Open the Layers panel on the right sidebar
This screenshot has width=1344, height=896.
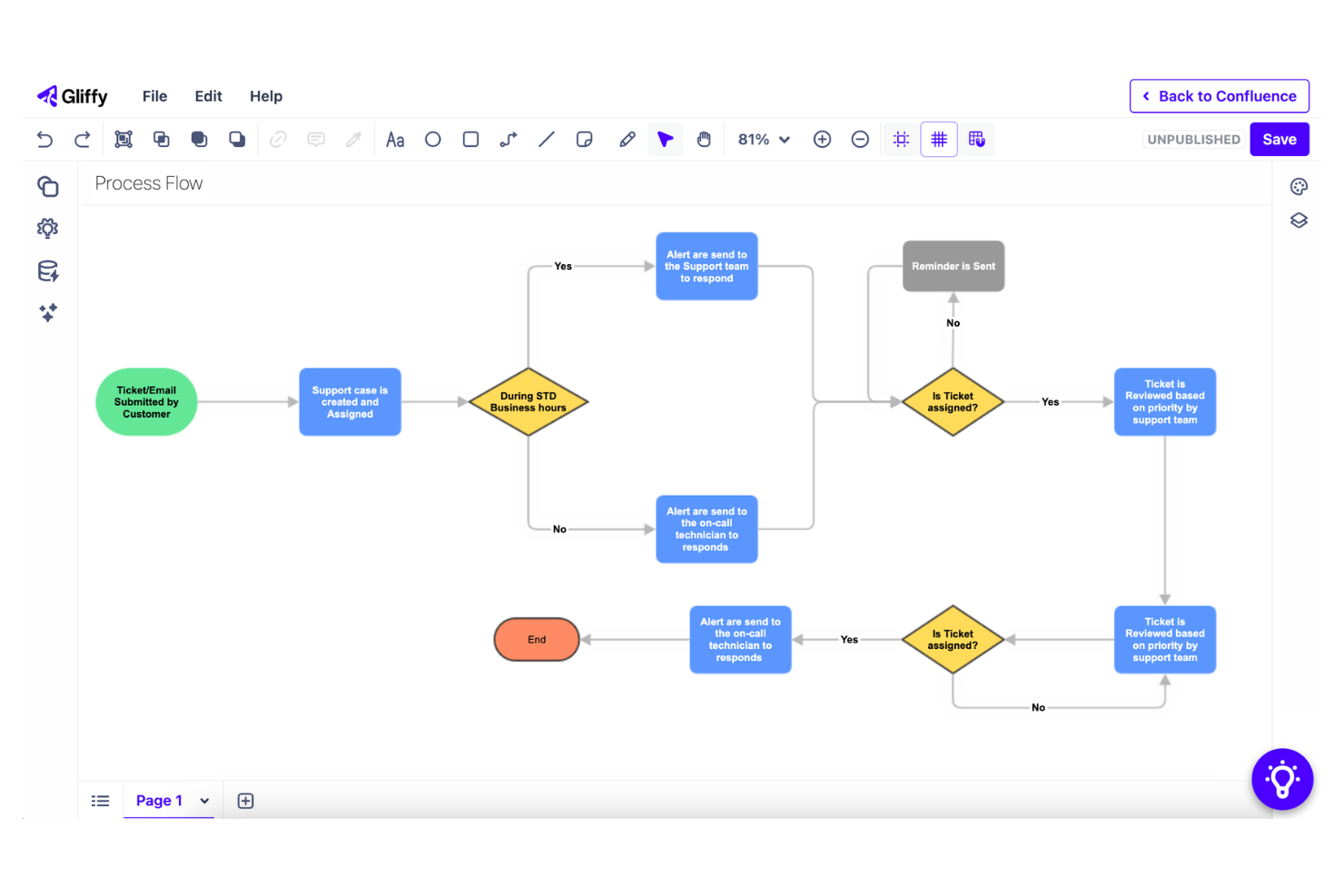pyautogui.click(x=1299, y=220)
